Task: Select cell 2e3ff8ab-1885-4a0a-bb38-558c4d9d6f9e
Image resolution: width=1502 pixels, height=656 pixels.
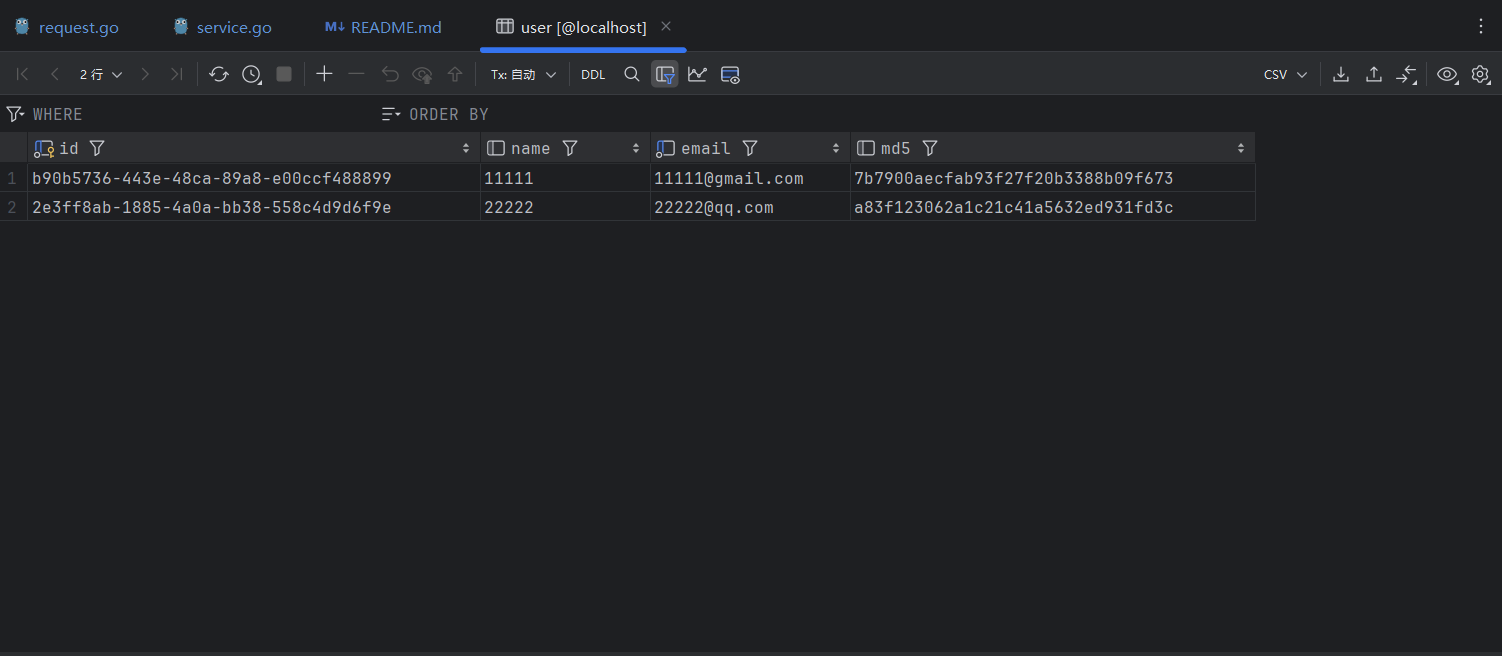Action: (254, 207)
